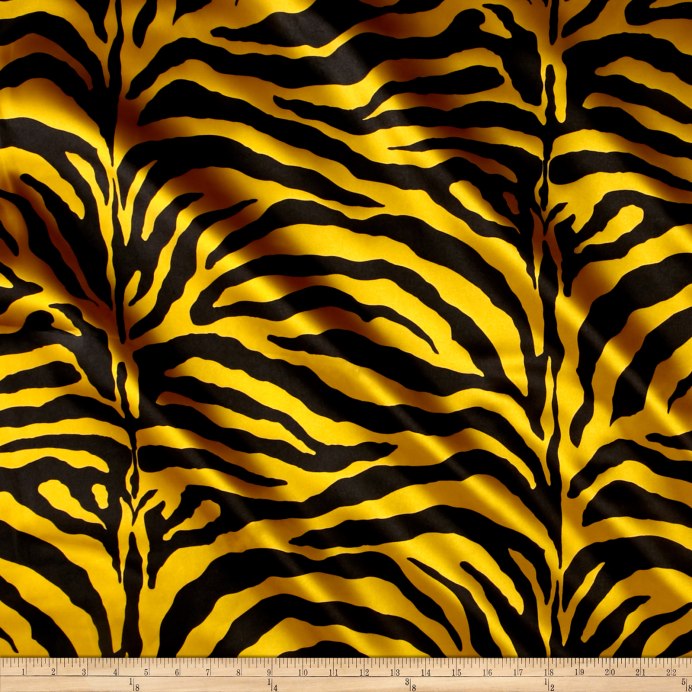Click the number 13 on the ruler
Image resolution: width=692 pixels, height=692 pixels.
[x=394, y=672]
